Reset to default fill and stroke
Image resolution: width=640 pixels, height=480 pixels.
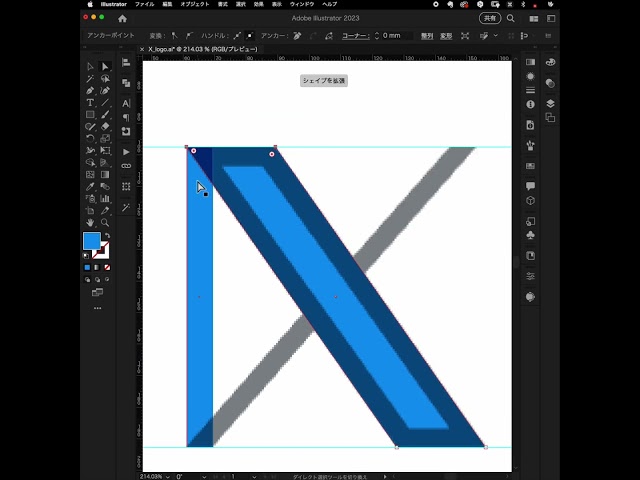[86, 256]
